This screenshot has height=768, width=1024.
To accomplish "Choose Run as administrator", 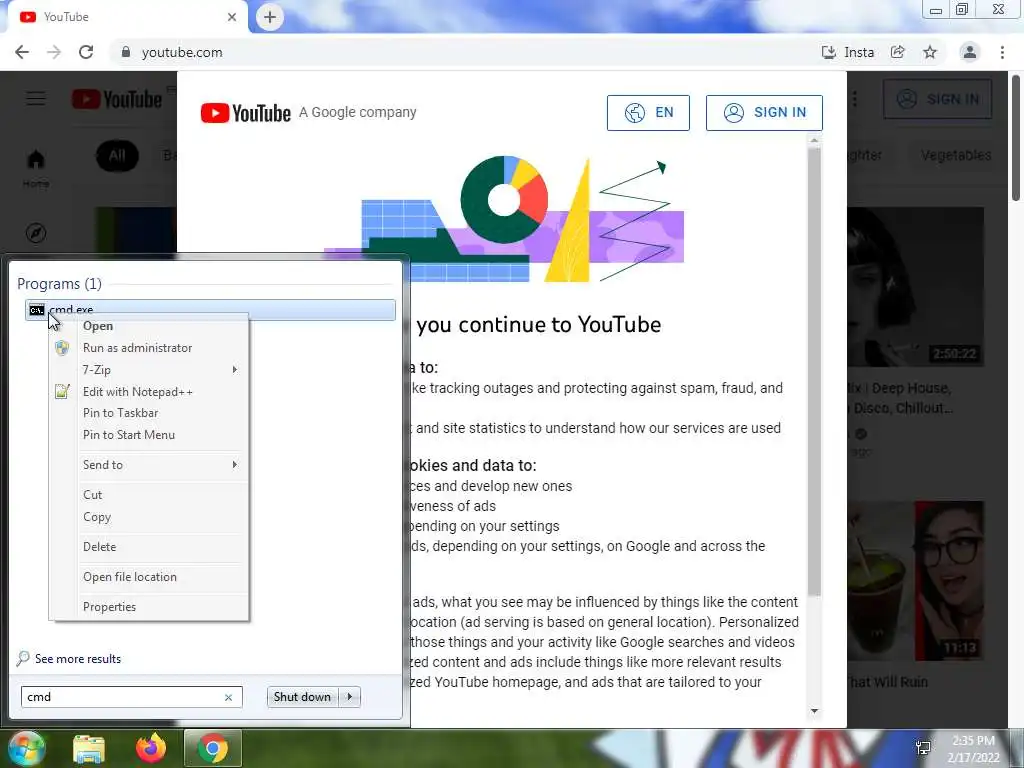I will pyautogui.click(x=137, y=348).
